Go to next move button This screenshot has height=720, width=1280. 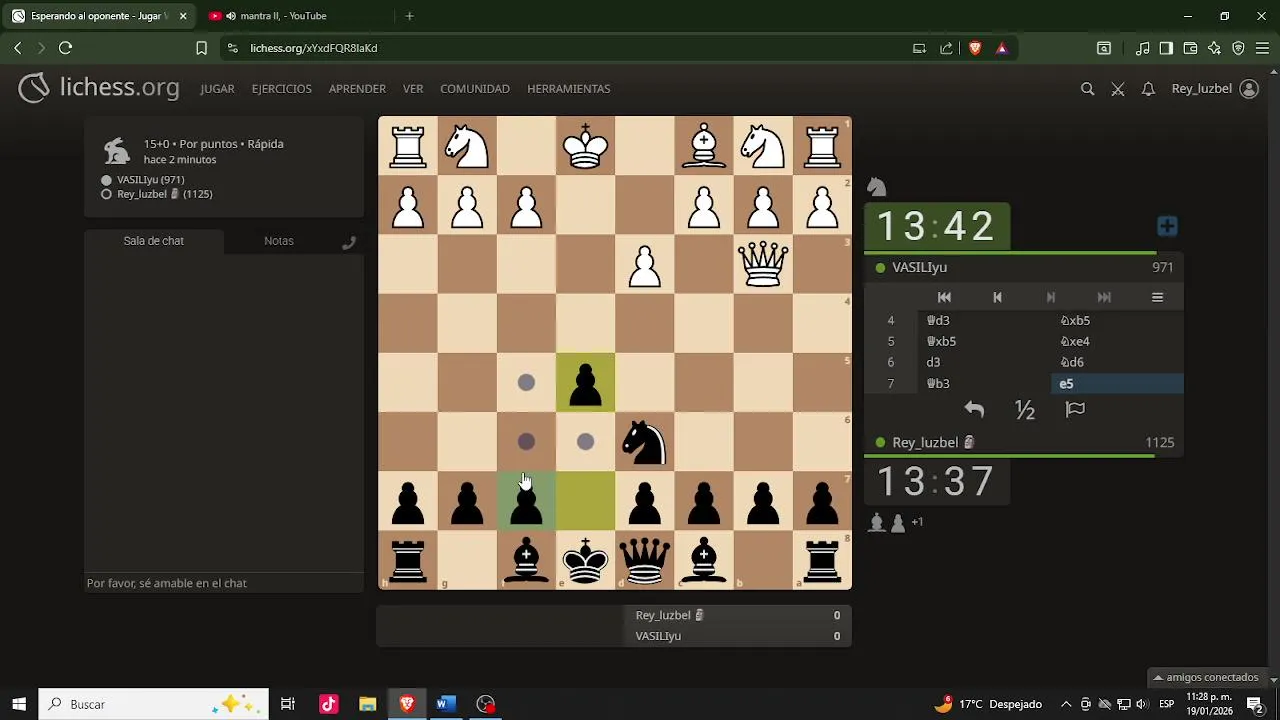pos(1050,297)
